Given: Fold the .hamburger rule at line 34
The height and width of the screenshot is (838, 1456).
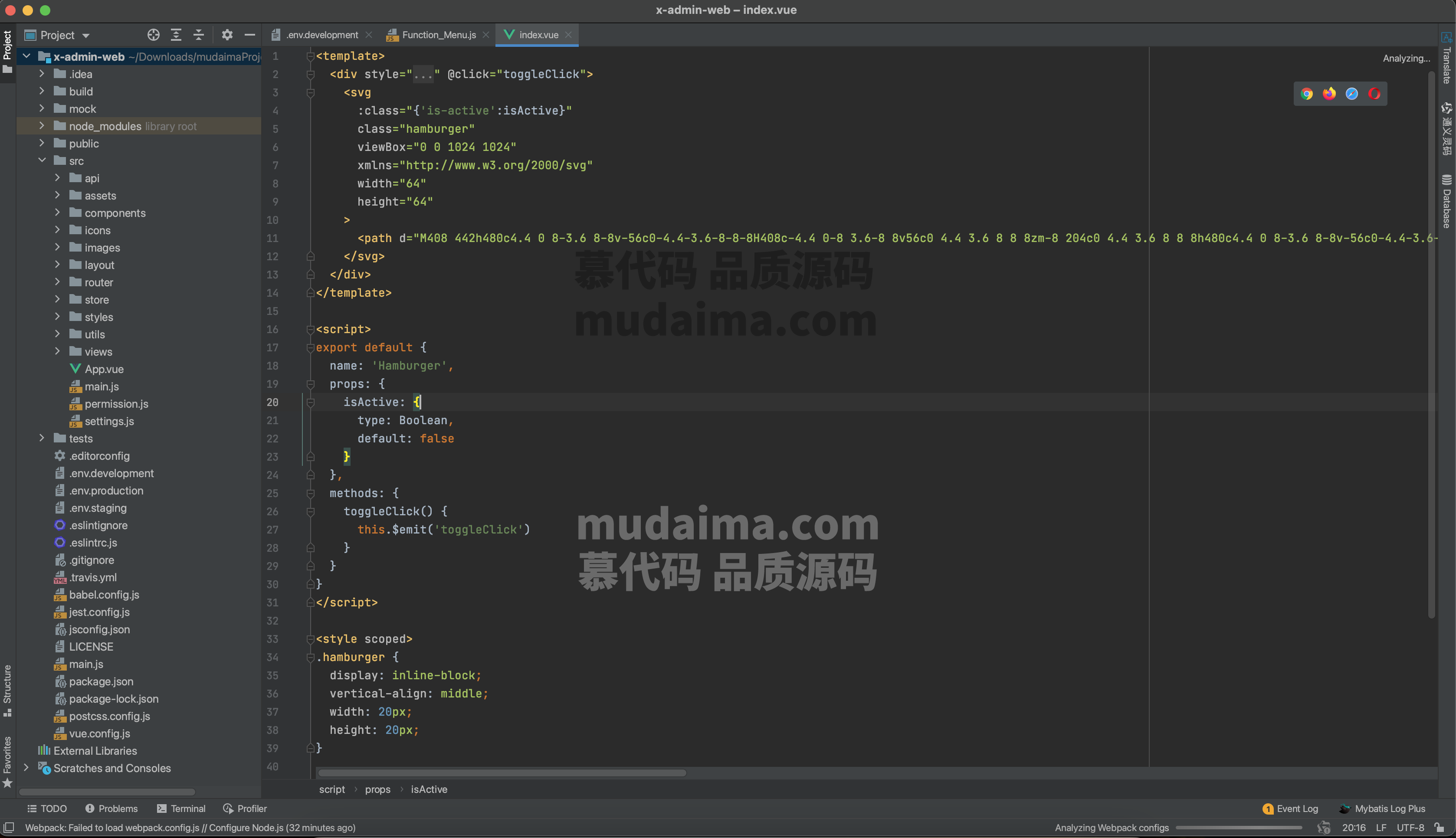Looking at the screenshot, I should click(x=311, y=658).
